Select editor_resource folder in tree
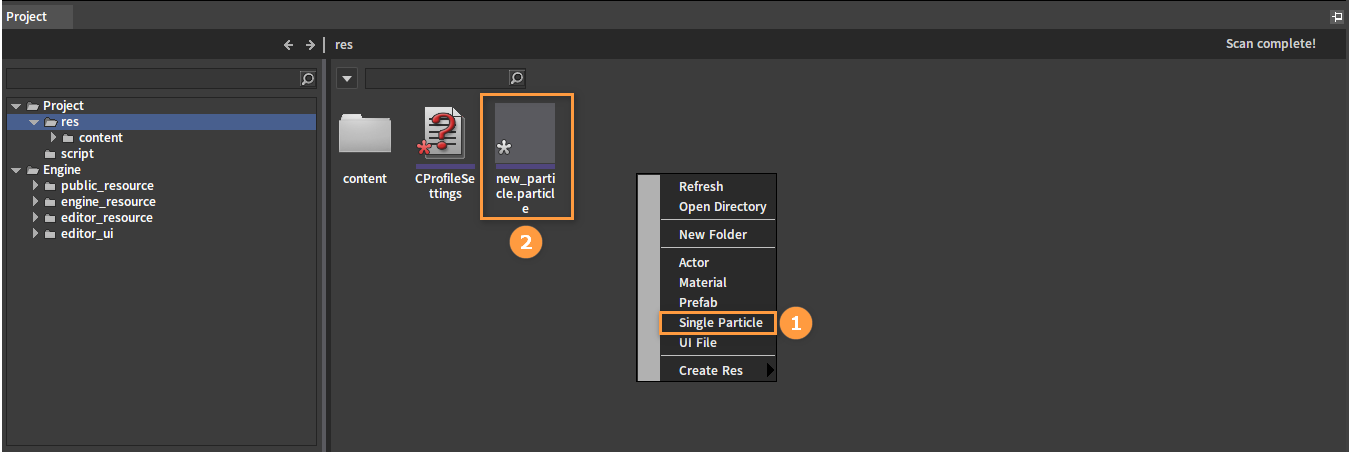Viewport: 1349px width, 452px height. coord(107,218)
